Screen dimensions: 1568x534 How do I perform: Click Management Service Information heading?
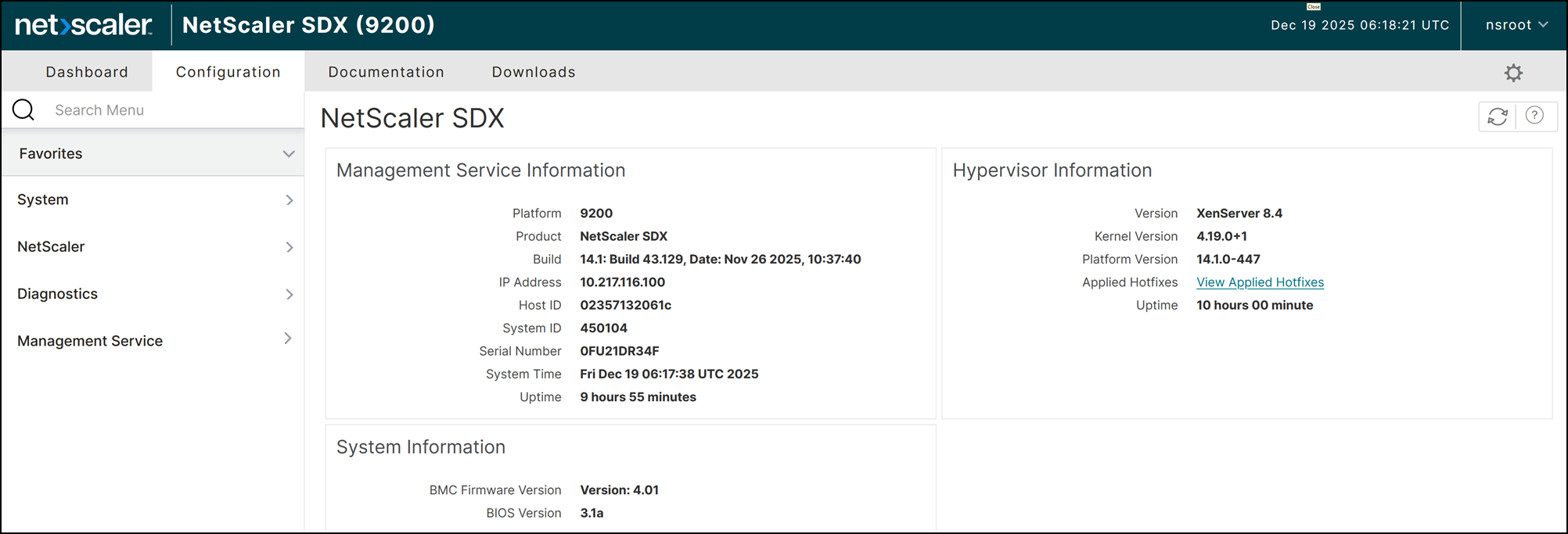pos(480,170)
